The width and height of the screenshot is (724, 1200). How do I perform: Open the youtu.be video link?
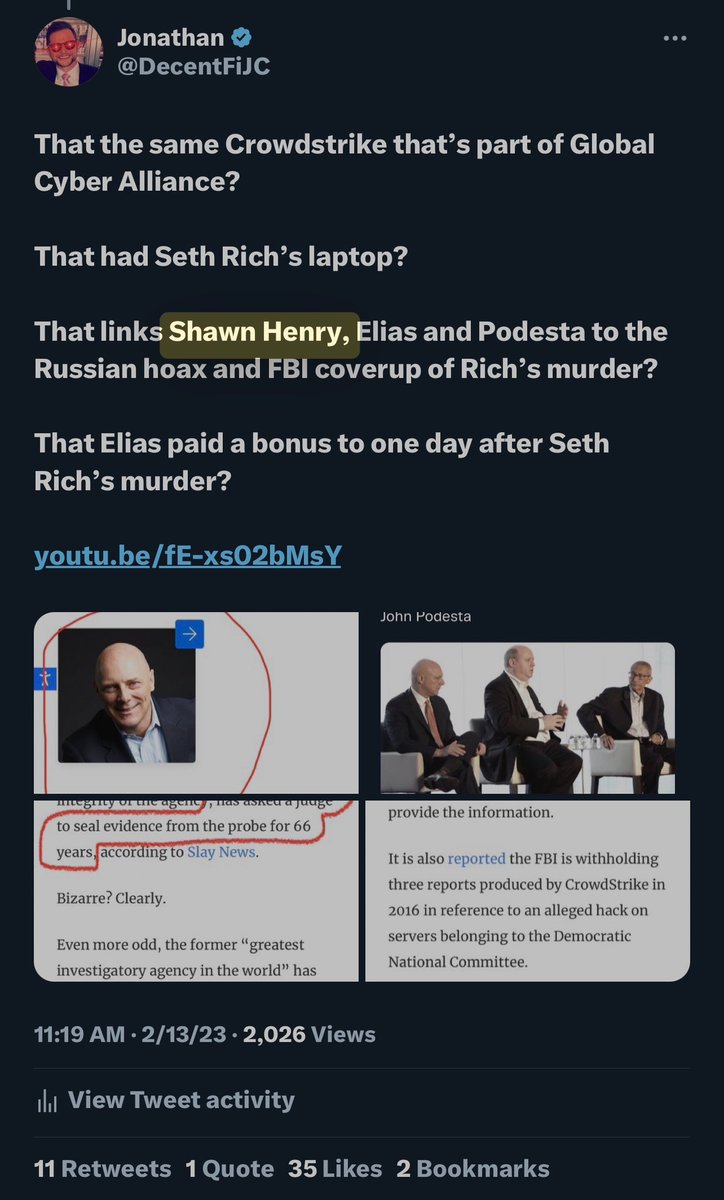188,555
